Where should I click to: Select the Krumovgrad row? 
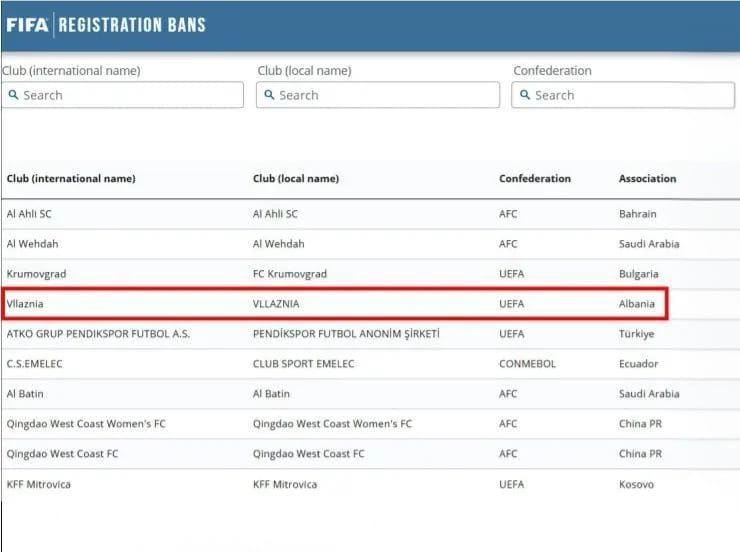37,274
